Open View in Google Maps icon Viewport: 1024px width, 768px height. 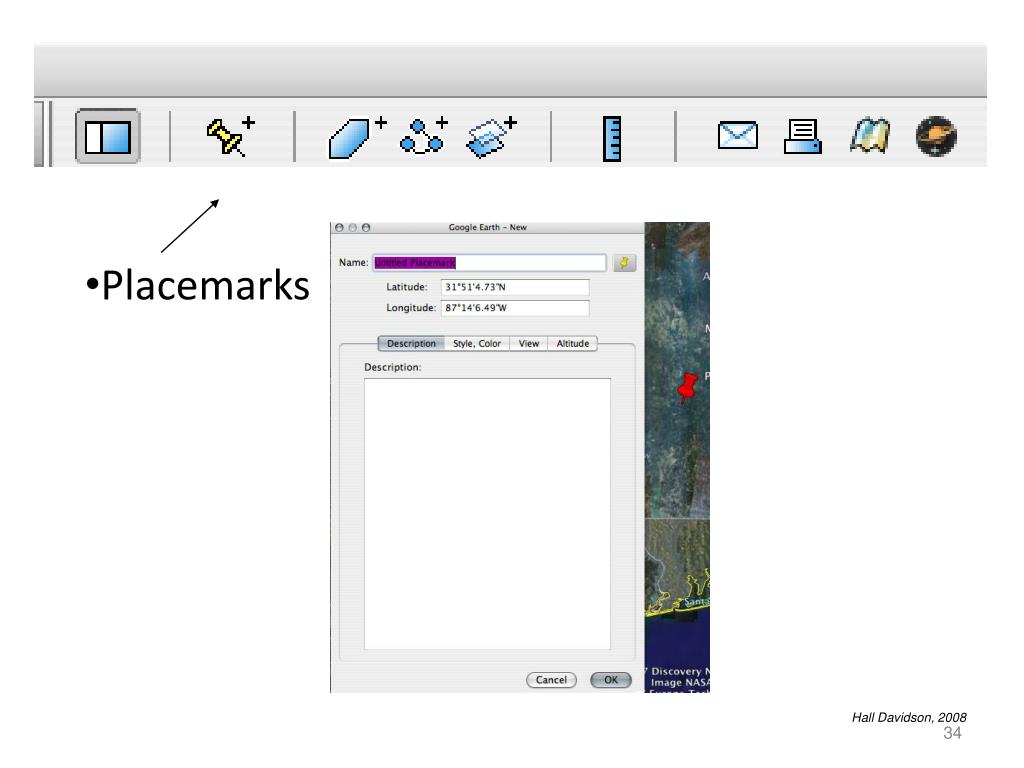point(870,135)
